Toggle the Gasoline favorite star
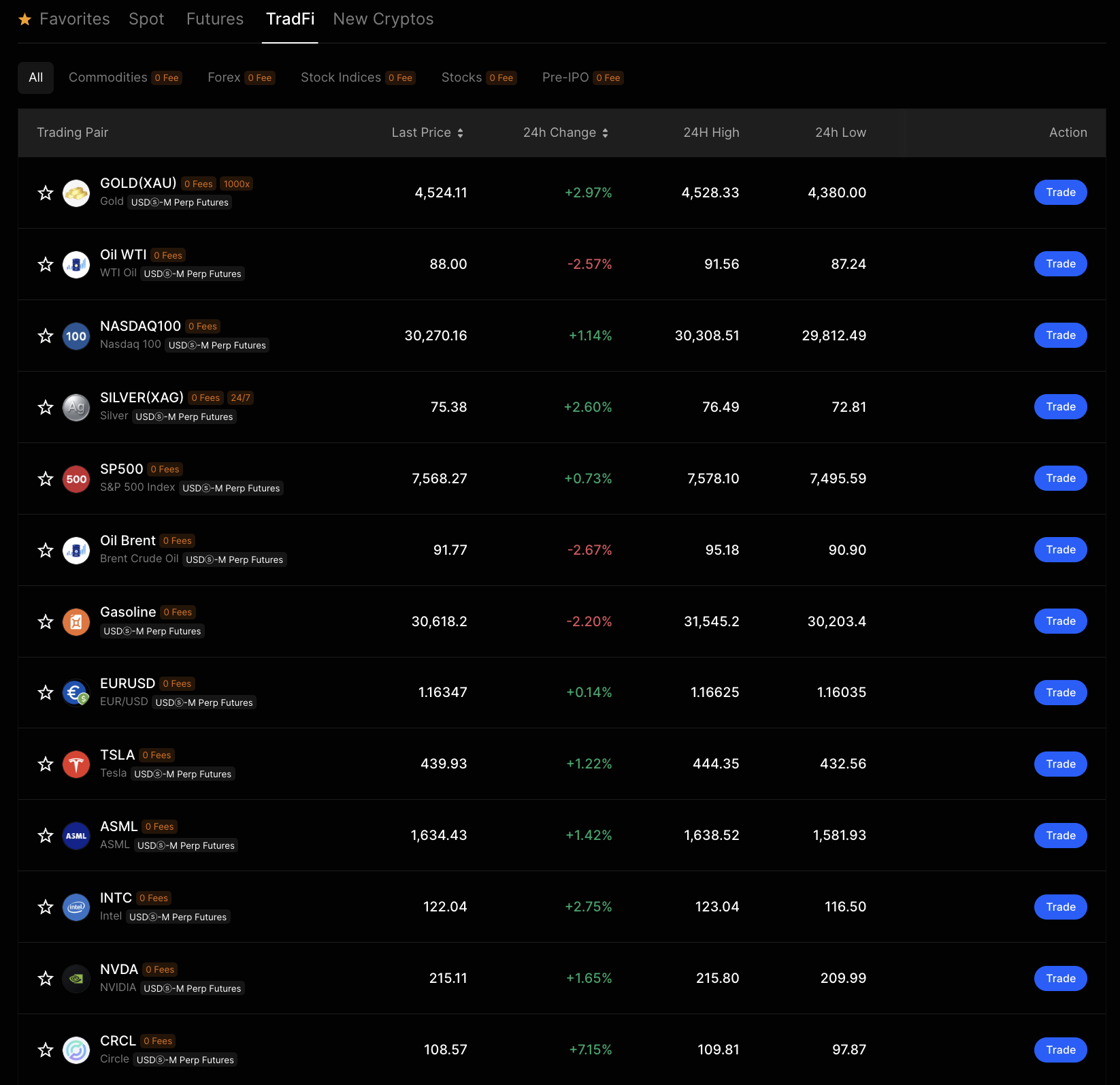The height and width of the screenshot is (1085, 1120). point(46,622)
